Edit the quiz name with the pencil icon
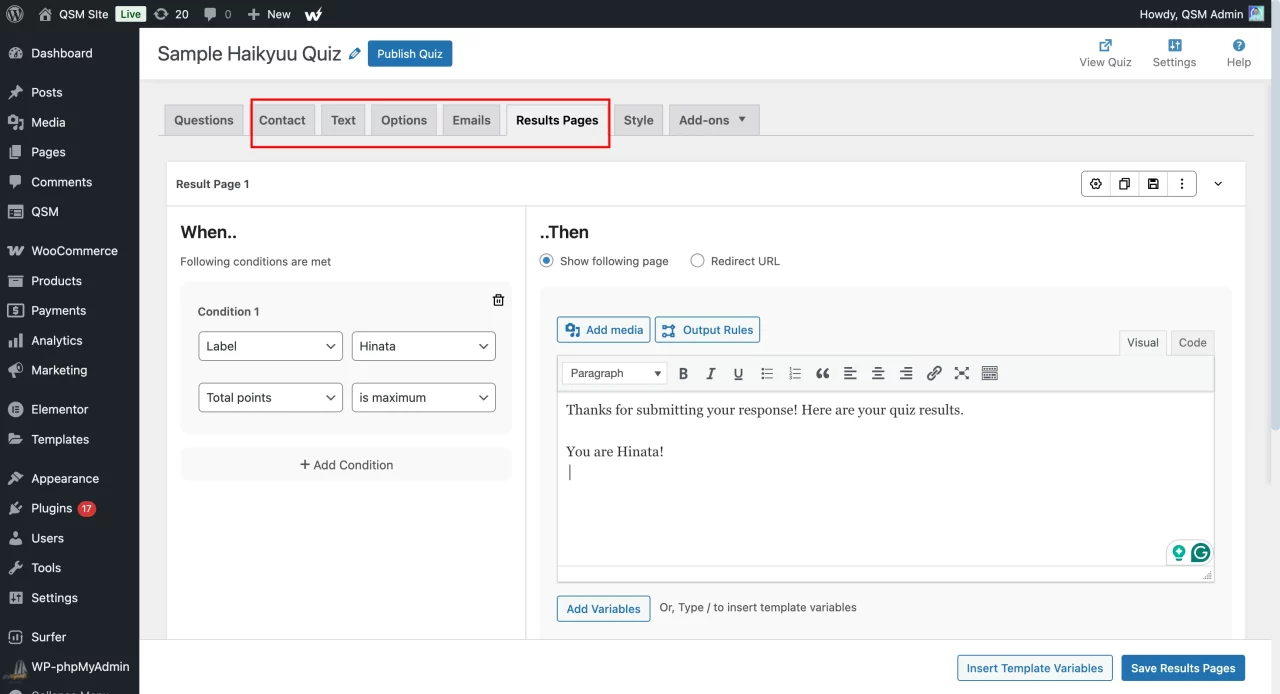1280x694 pixels. pos(355,54)
